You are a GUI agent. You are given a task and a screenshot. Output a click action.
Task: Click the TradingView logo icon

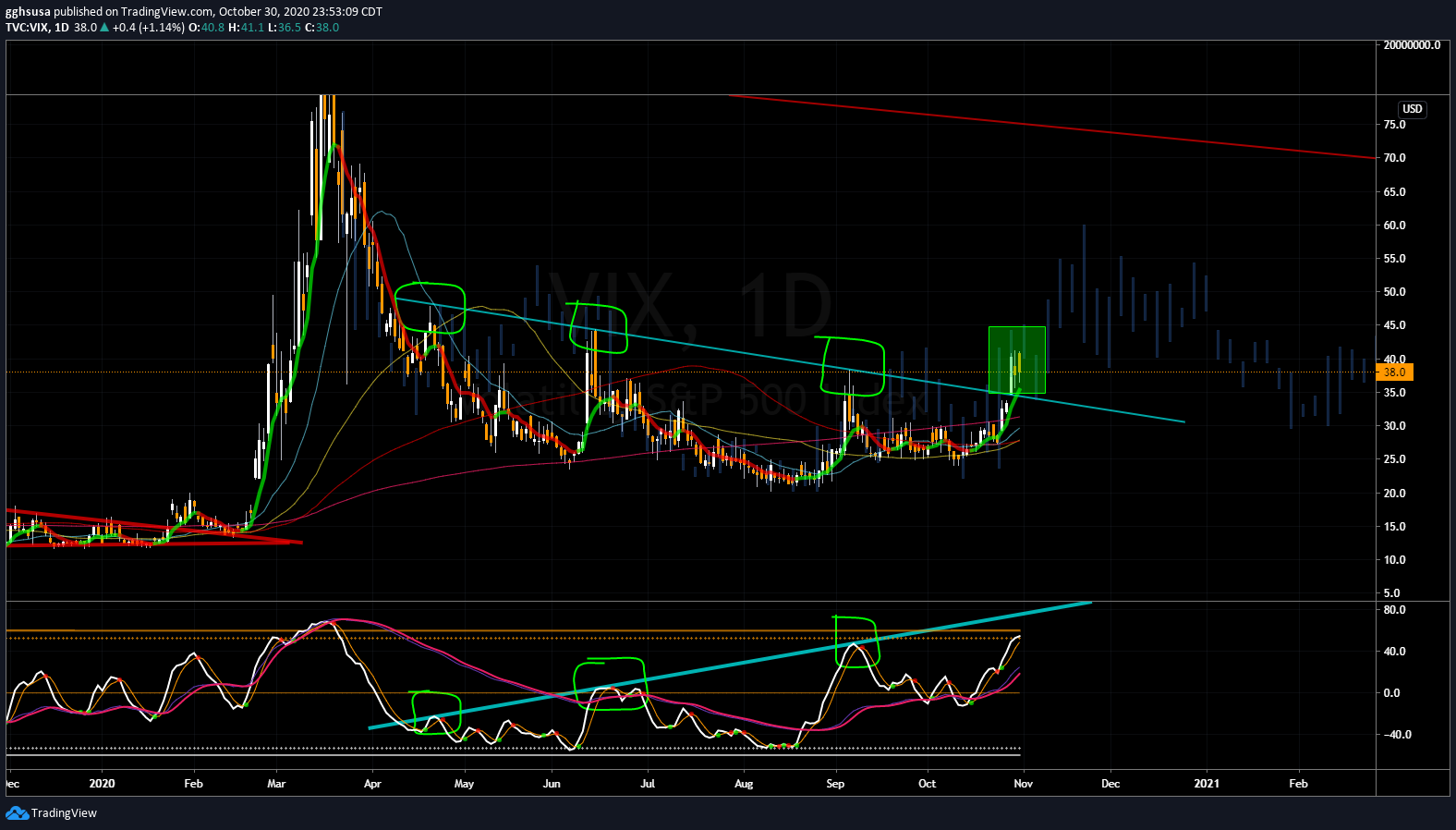coord(17,812)
